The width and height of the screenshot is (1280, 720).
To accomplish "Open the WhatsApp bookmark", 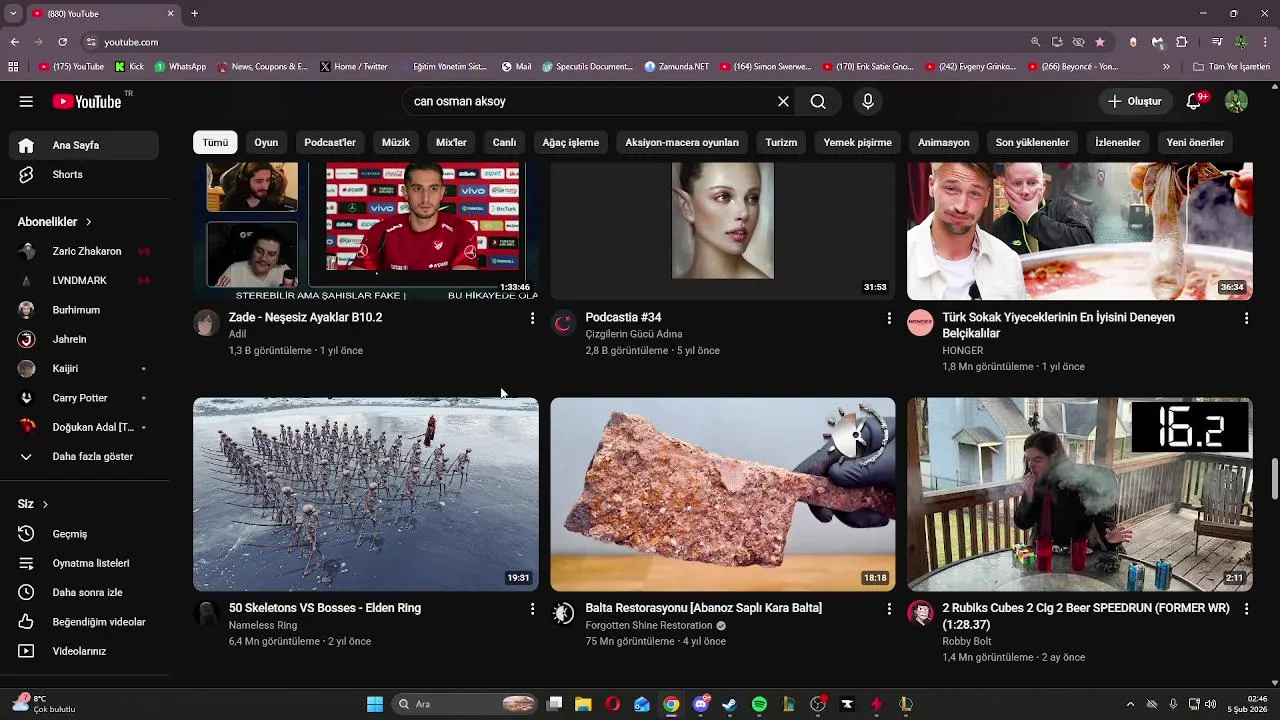I will [180, 67].
